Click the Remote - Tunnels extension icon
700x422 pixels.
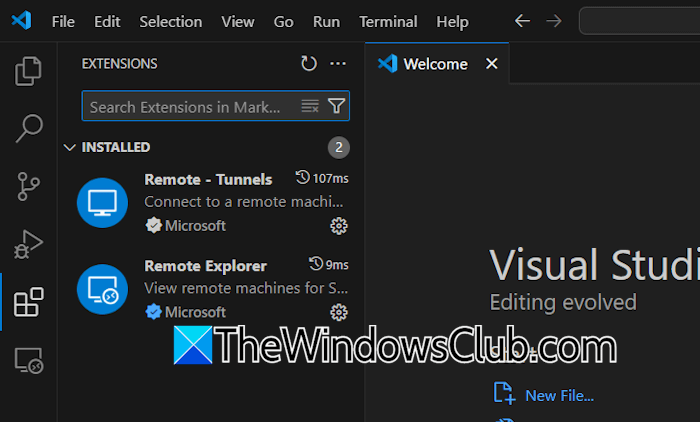102,203
